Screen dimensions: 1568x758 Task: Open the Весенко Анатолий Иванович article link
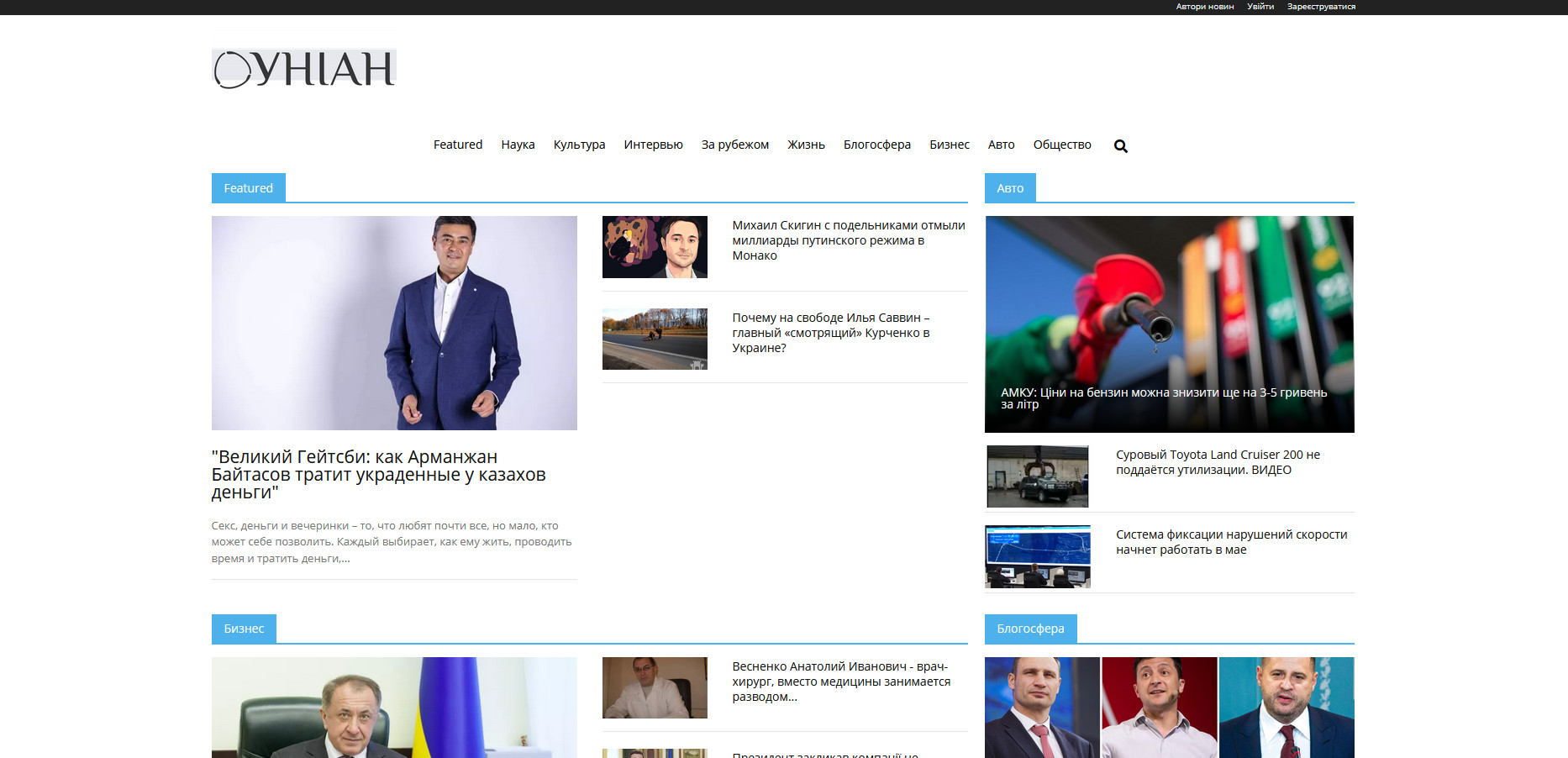click(x=840, y=682)
